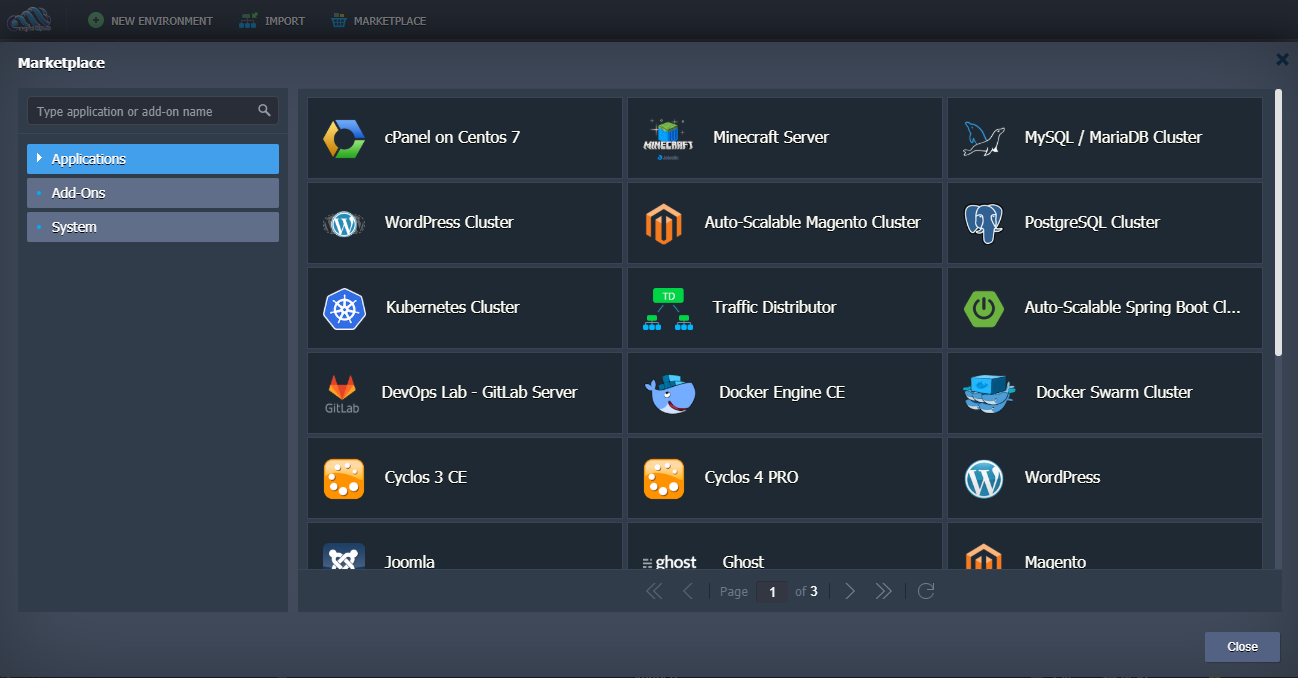This screenshot has height=678, width=1298.
Task: Go to the first page
Action: coord(654,591)
